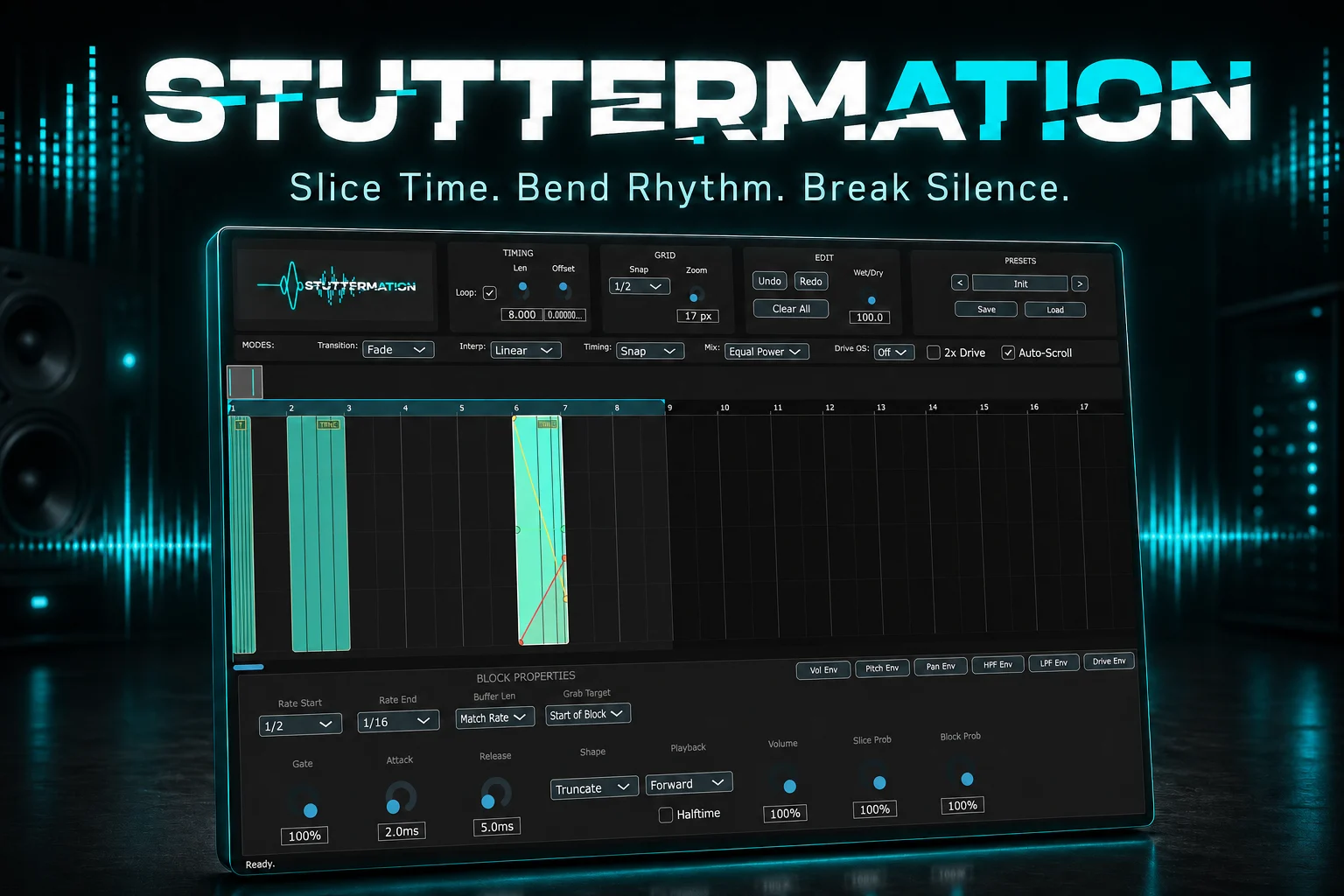Click the Gate value field
This screenshot has width=1344, height=896.
tap(304, 836)
